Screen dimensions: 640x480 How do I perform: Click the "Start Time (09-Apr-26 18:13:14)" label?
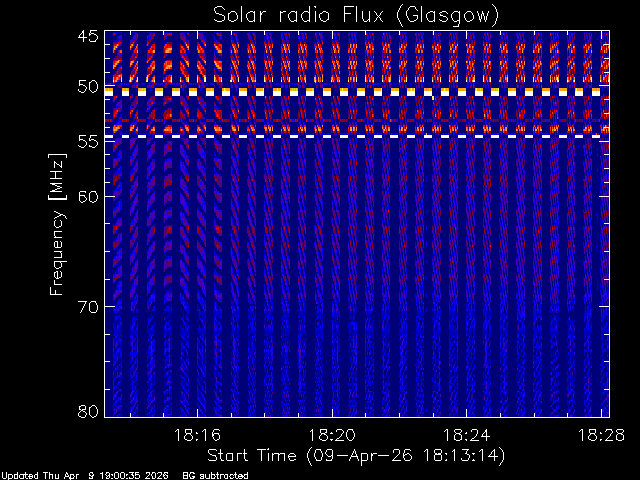355,455
